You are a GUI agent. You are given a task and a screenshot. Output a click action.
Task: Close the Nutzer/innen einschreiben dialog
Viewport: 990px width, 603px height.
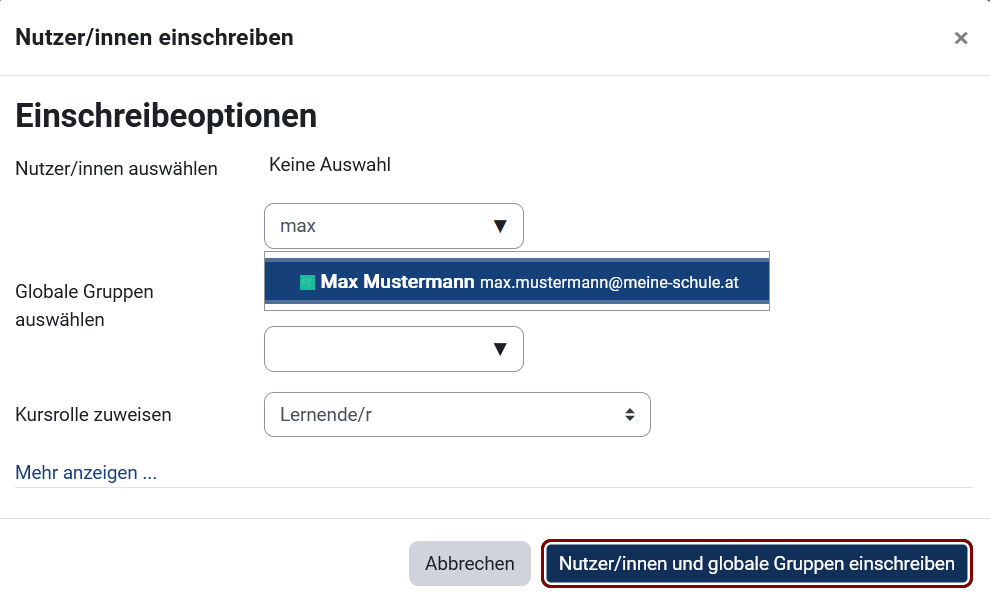click(x=961, y=38)
